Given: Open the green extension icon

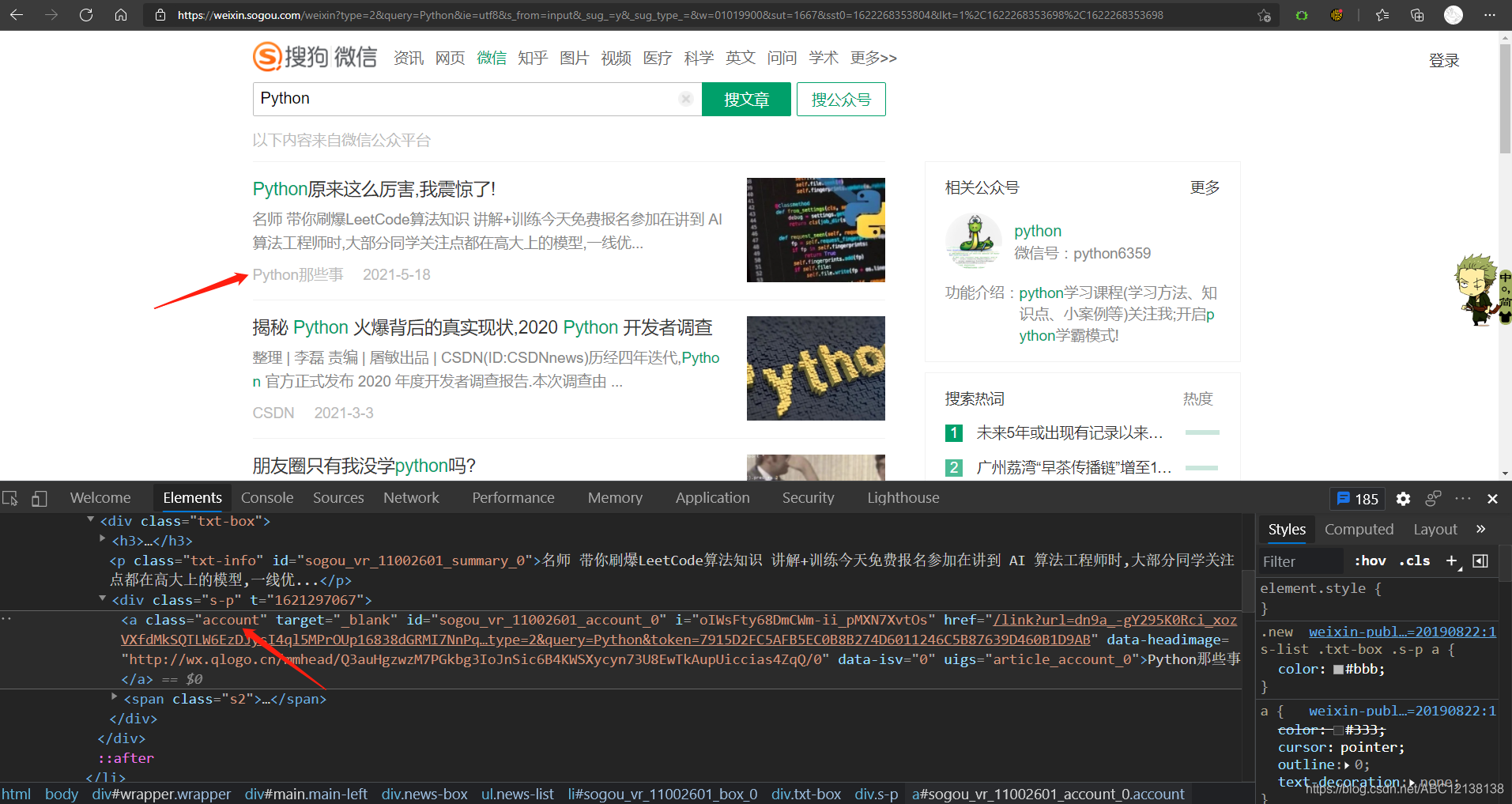Looking at the screenshot, I should tap(1302, 15).
